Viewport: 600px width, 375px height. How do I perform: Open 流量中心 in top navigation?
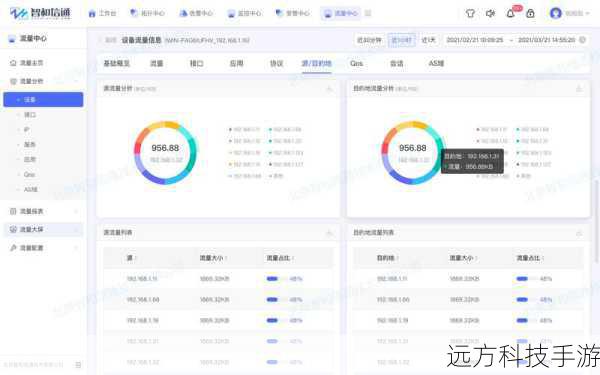[x=341, y=13]
